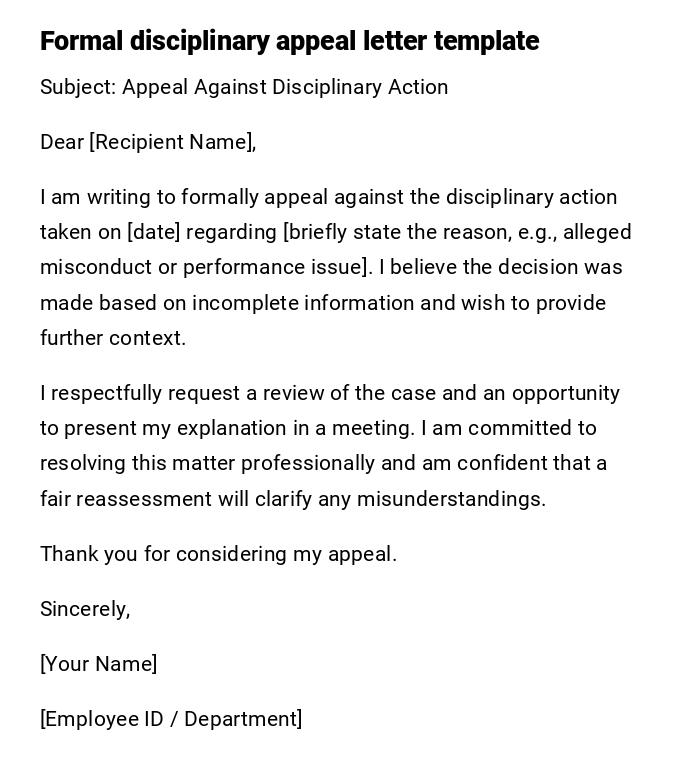Click the text "I am writing to formally appeal"
The height and width of the screenshot is (782, 700).
[x=184, y=197]
